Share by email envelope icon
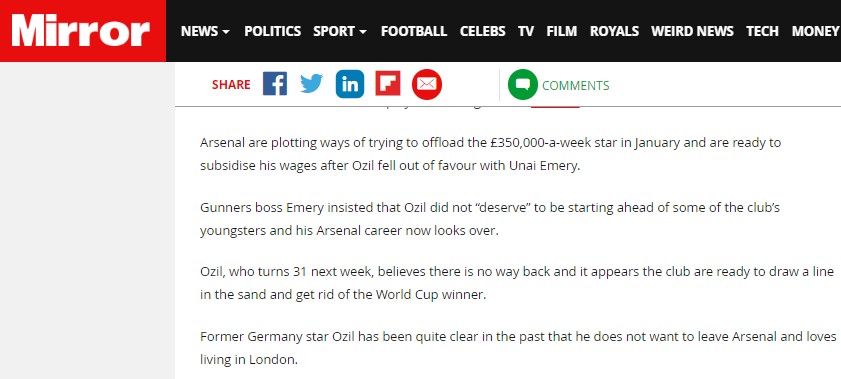Screen dimensions: 841x379 [427, 85]
